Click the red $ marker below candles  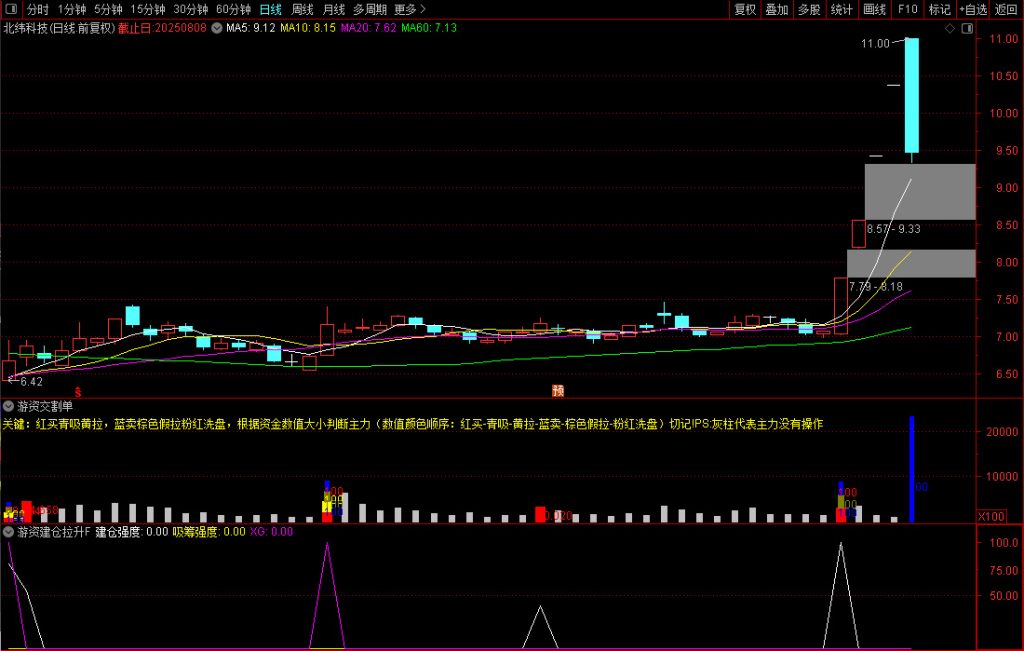[77, 392]
